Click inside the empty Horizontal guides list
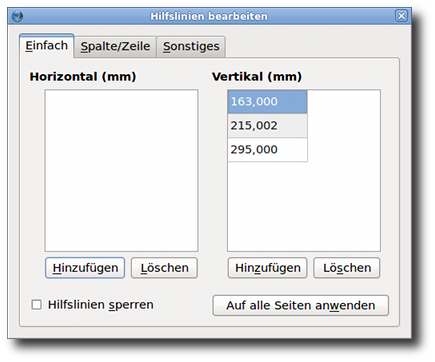The height and width of the screenshot is (362, 435). pos(121,170)
